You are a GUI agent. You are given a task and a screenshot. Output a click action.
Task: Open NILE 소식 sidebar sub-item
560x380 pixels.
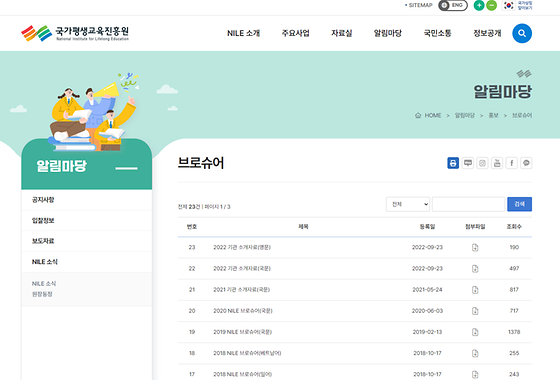[x=44, y=284]
